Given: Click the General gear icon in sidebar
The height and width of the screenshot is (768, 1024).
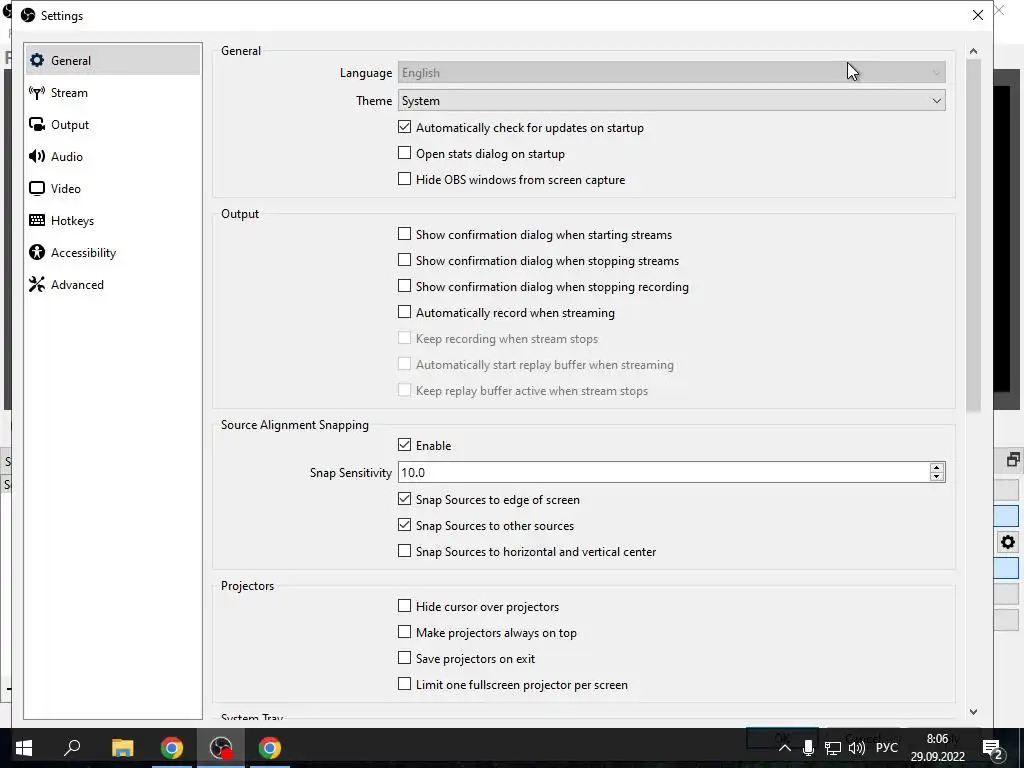Looking at the screenshot, I should click(x=37, y=60).
